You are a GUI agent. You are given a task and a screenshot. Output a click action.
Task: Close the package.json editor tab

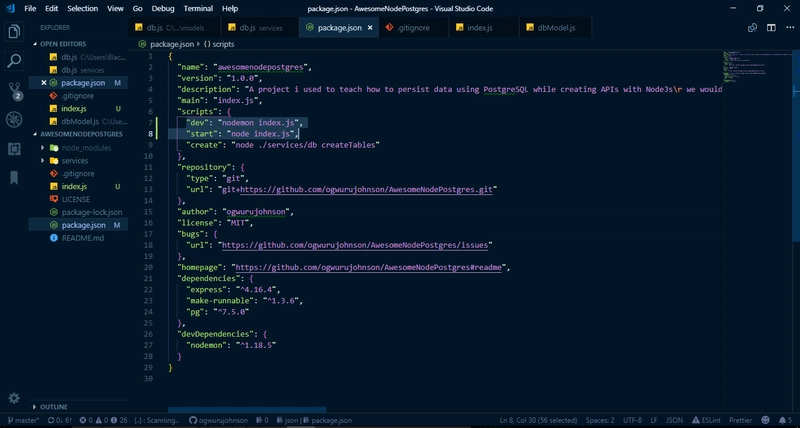pyautogui.click(x=372, y=28)
